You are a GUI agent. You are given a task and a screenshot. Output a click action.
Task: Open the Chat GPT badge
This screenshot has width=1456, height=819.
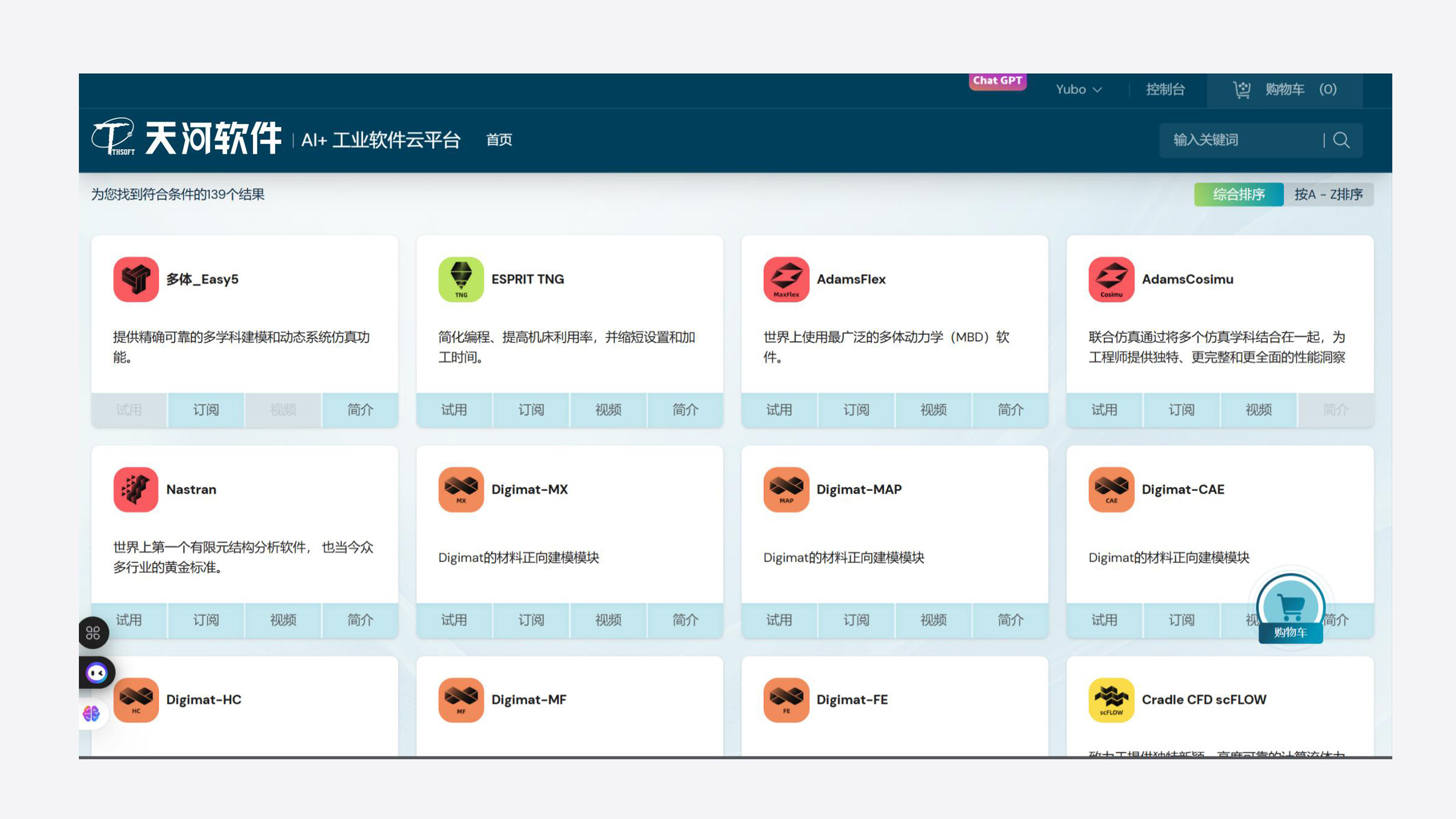998,81
